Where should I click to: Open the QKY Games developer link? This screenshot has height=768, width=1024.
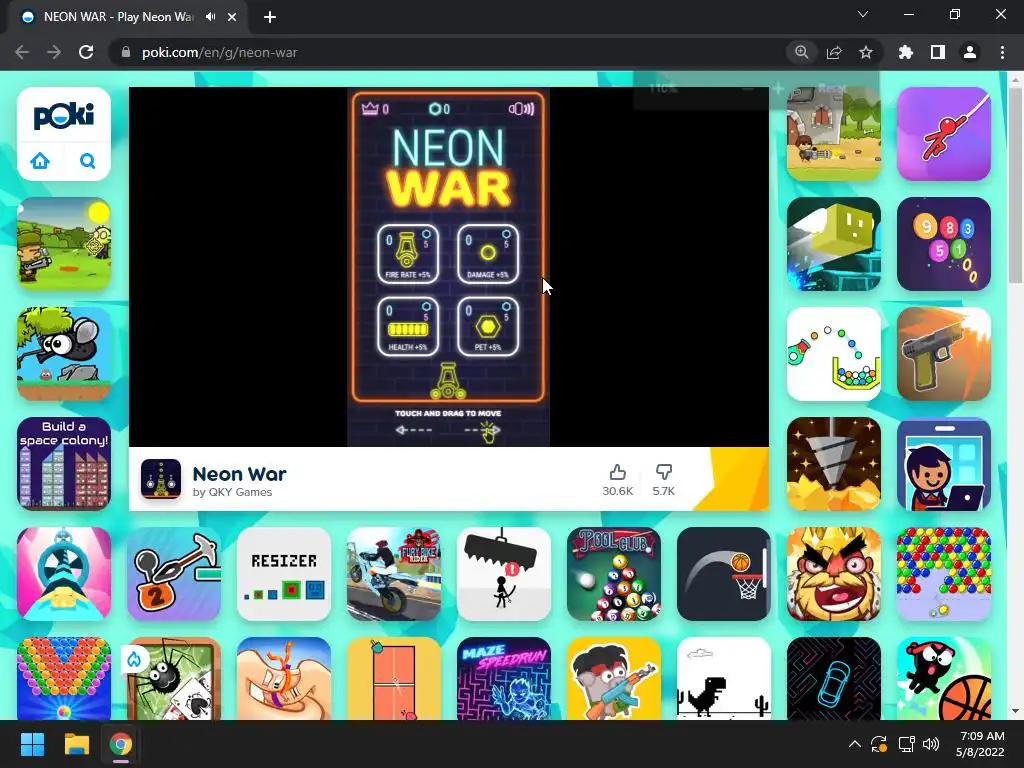(232, 492)
